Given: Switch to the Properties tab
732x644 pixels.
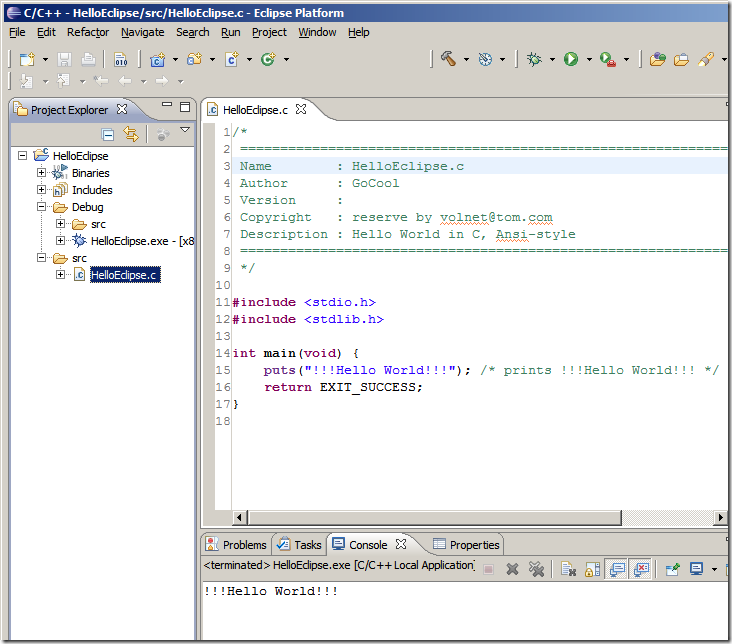Looking at the screenshot, I should (x=466, y=545).
